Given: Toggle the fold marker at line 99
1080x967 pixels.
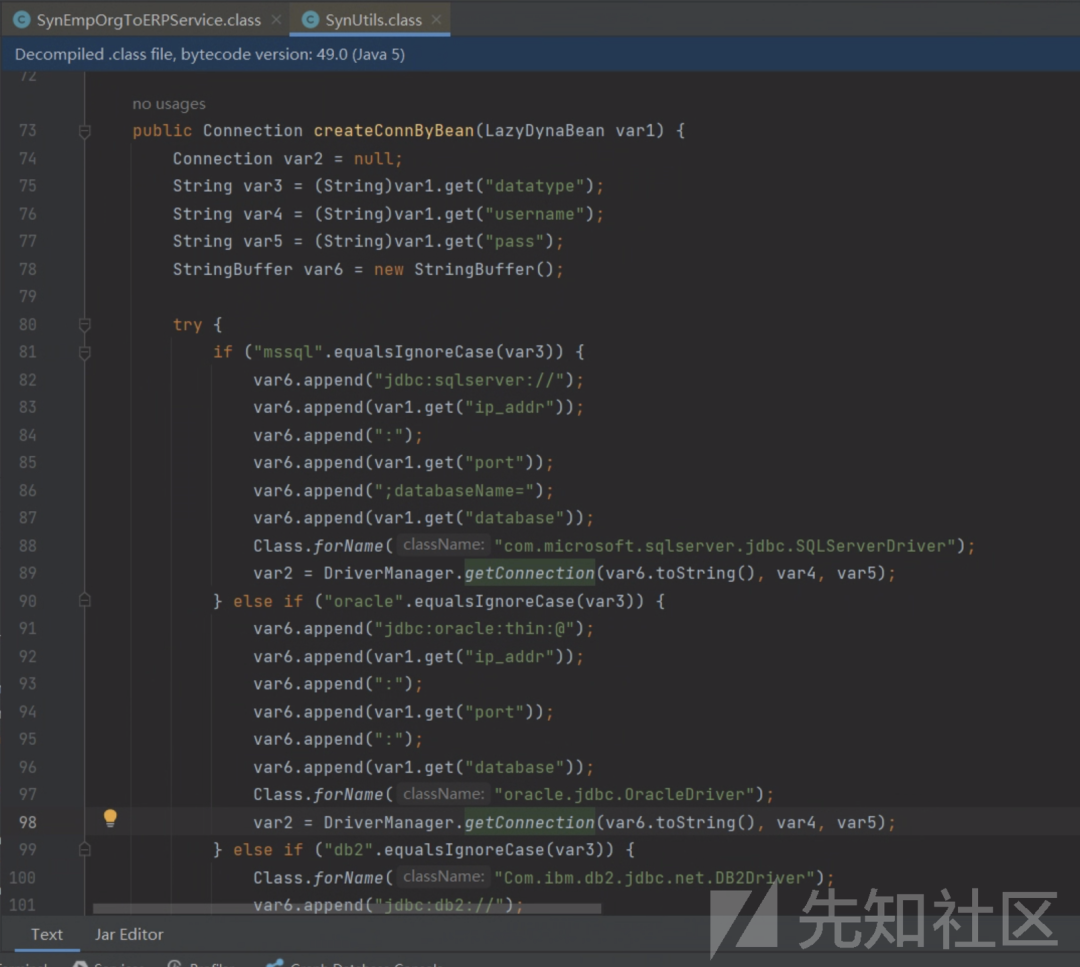Looking at the screenshot, I should tap(85, 849).
